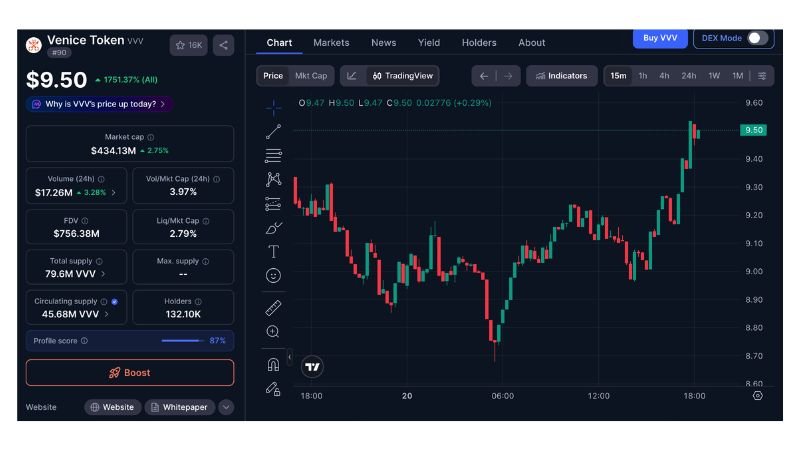The image size is (800, 450).
Task: Share Venice Token page
Action: coord(223,45)
